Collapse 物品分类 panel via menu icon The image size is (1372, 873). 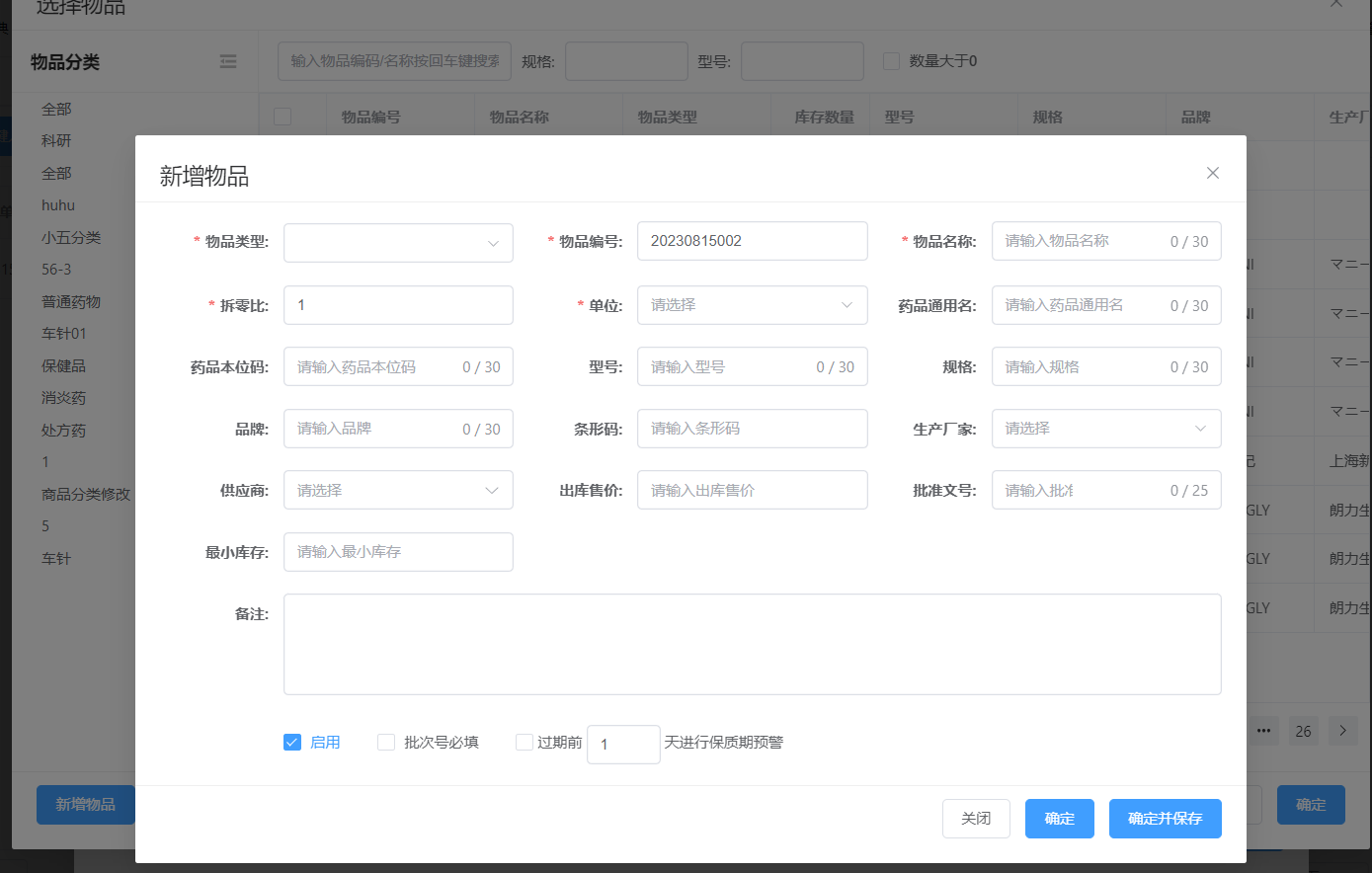tap(228, 61)
